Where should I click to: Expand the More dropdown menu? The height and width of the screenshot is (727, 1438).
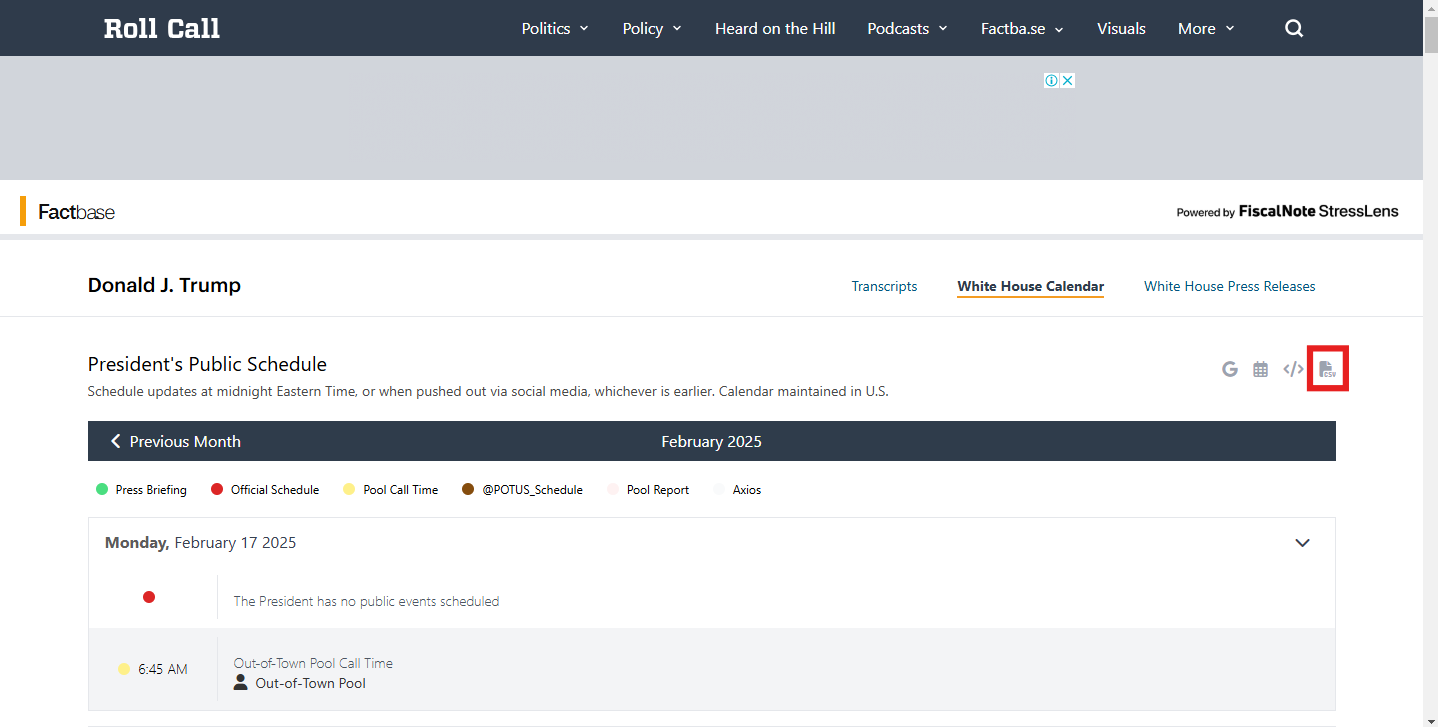(x=1206, y=28)
